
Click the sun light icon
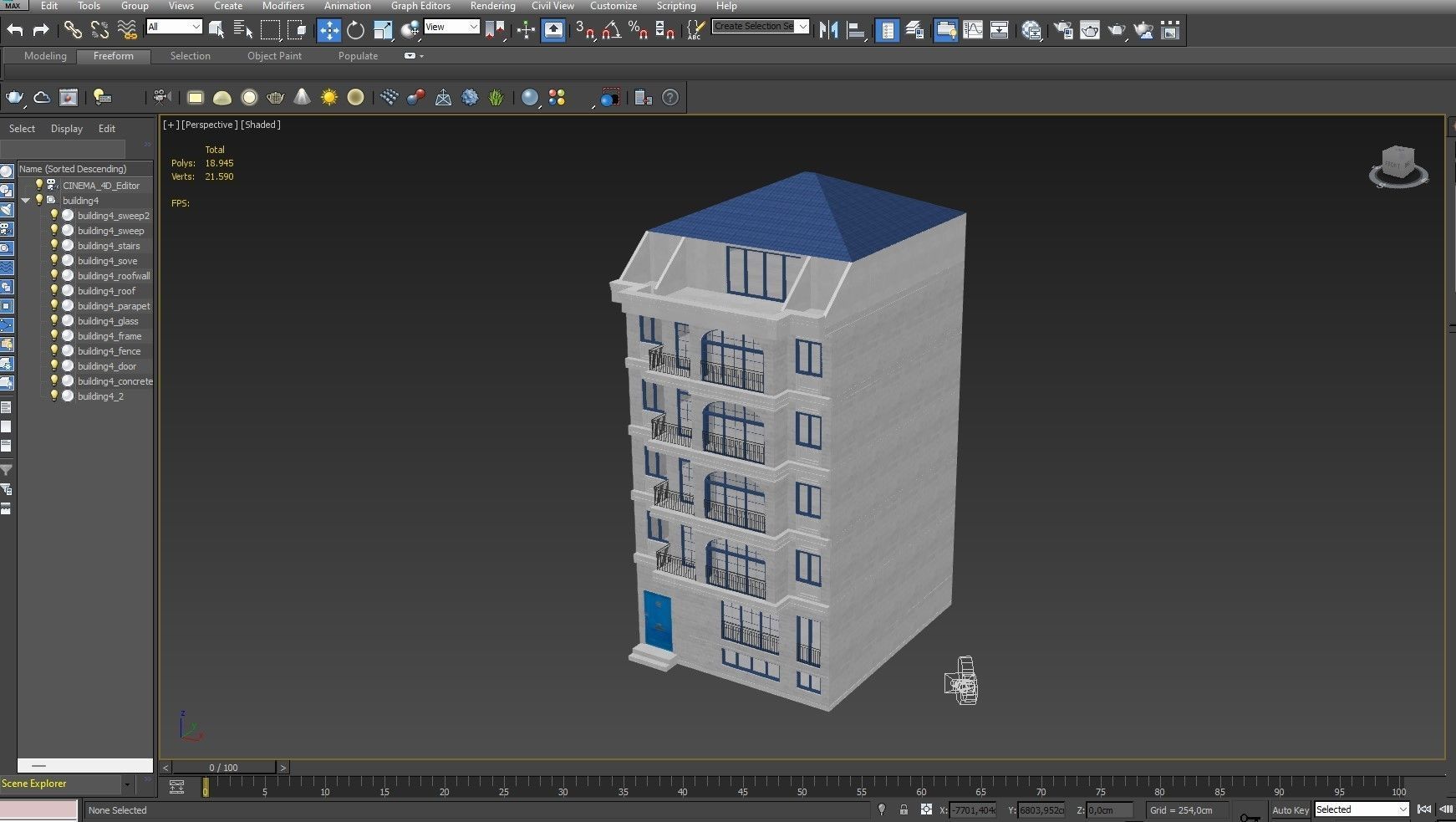(x=329, y=97)
